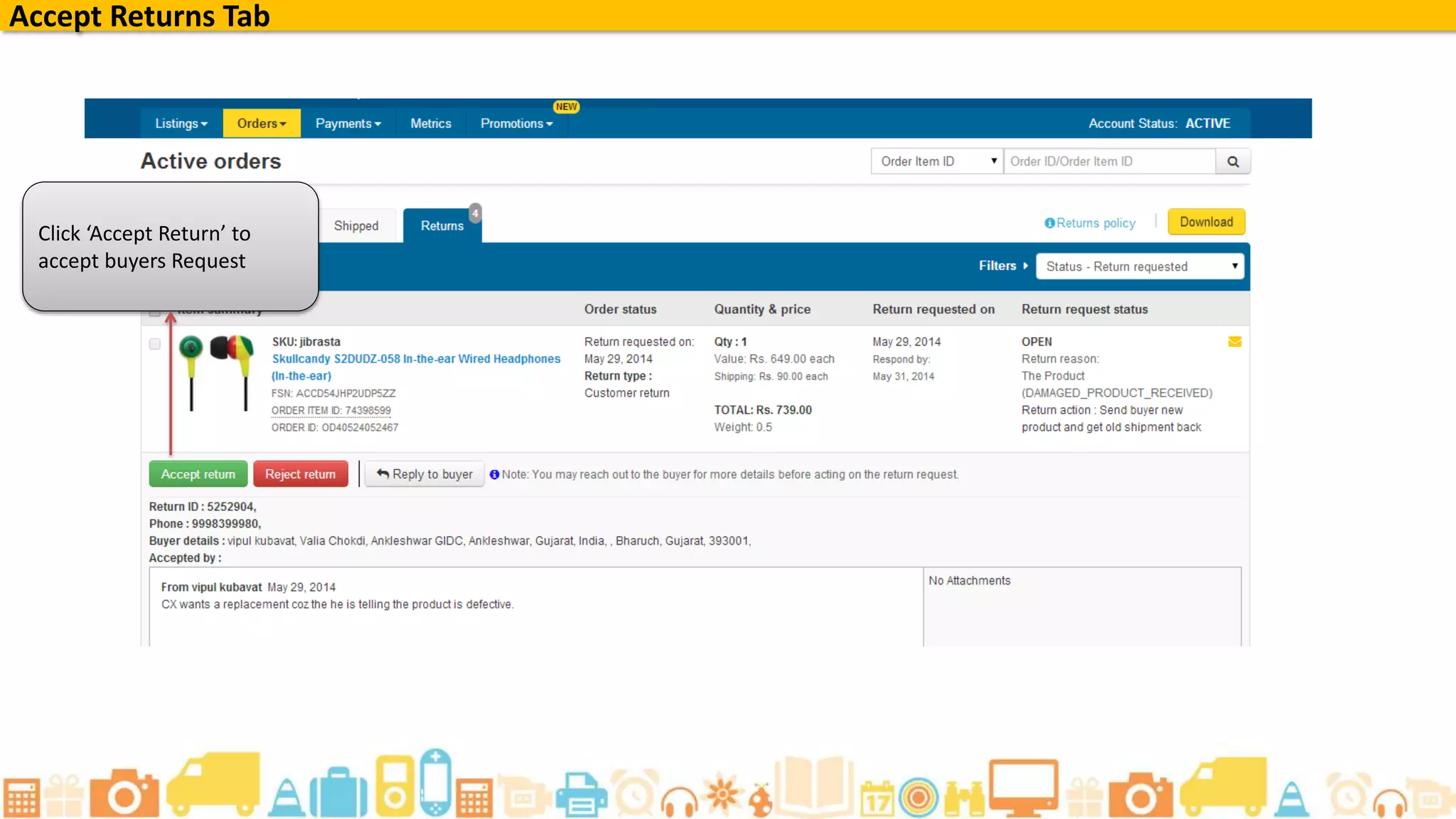This screenshot has width=1456, height=819.
Task: Open the Status - Return requested filter dropdown
Action: pyautogui.click(x=1140, y=267)
